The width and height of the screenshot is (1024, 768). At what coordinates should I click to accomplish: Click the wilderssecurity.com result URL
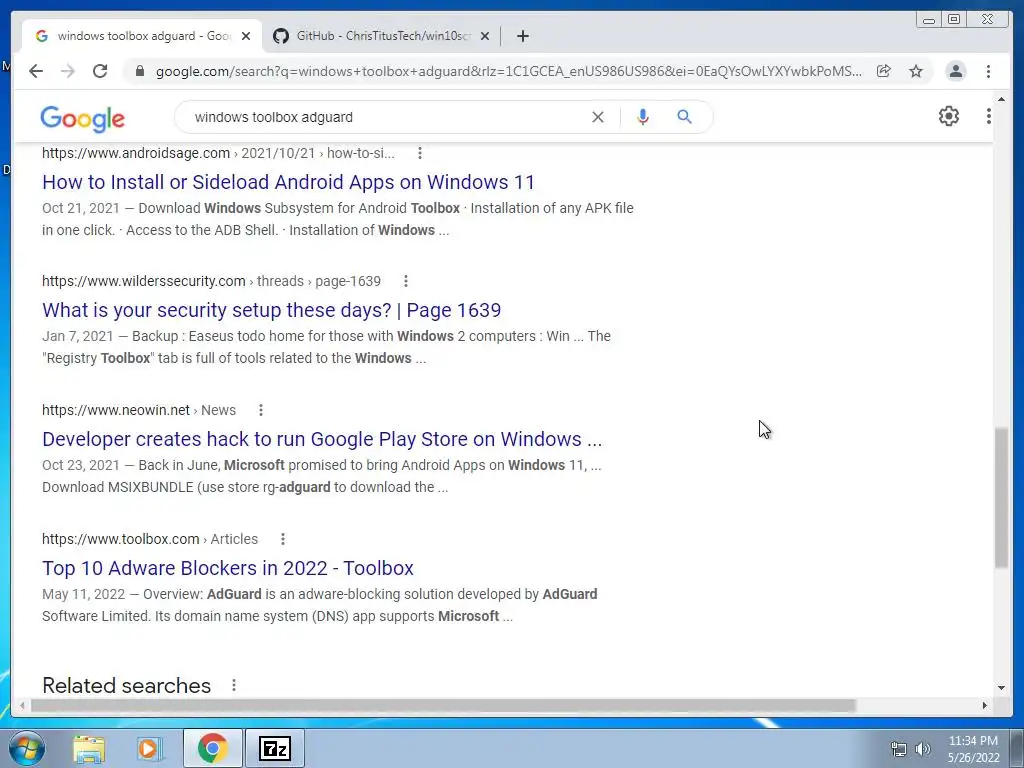(211, 281)
